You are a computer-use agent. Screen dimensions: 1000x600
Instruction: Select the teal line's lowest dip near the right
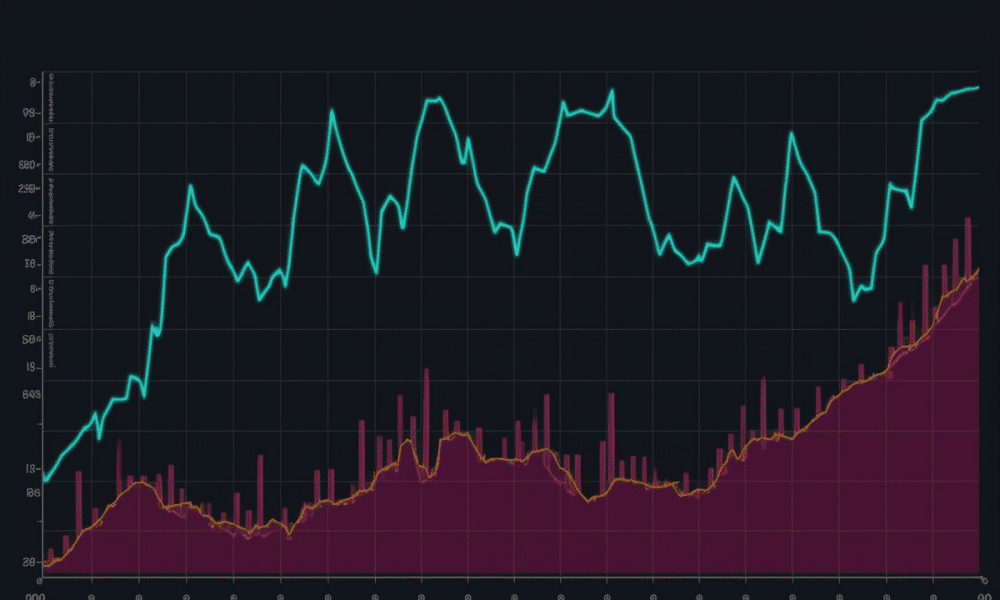pos(853,299)
